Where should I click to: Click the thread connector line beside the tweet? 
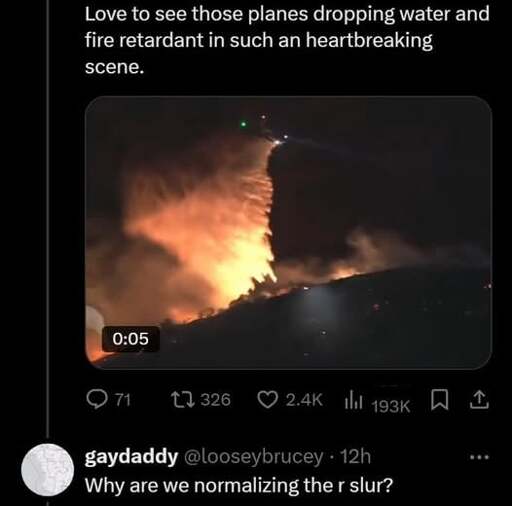pyautogui.click(x=49, y=217)
